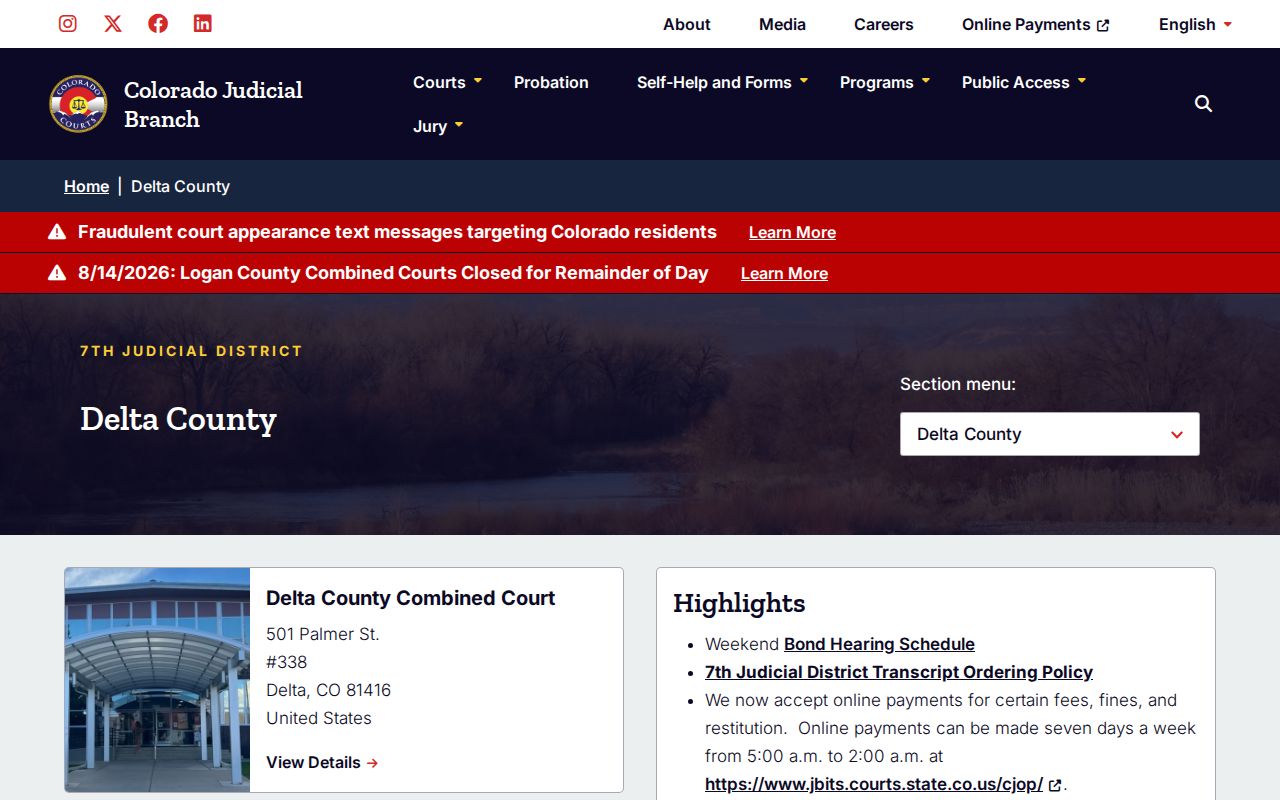This screenshot has height=800, width=1280.
Task: Click the Delta County courthouse photo
Action: point(157,680)
